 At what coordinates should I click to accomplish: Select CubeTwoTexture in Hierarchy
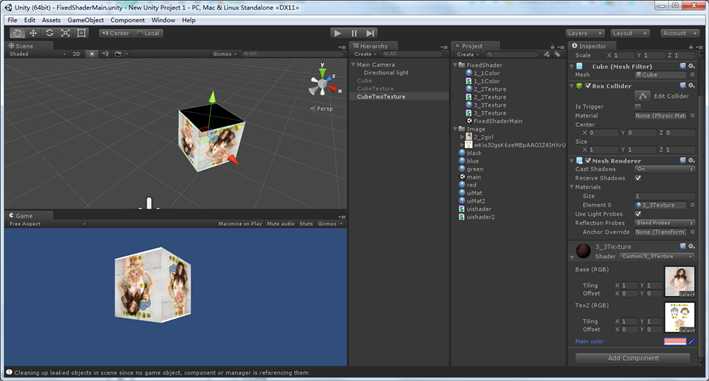point(381,97)
